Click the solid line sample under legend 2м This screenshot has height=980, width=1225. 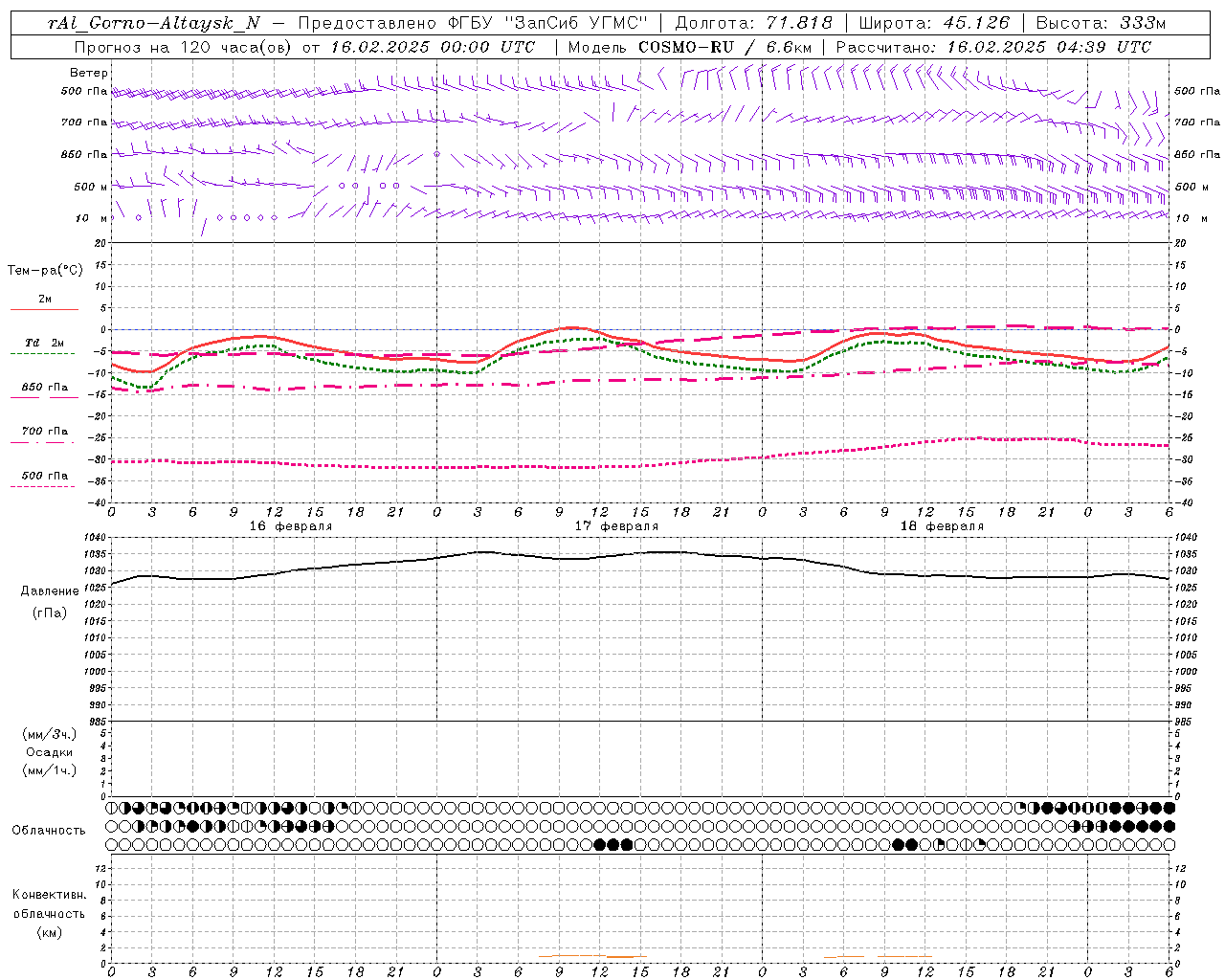(x=44, y=309)
